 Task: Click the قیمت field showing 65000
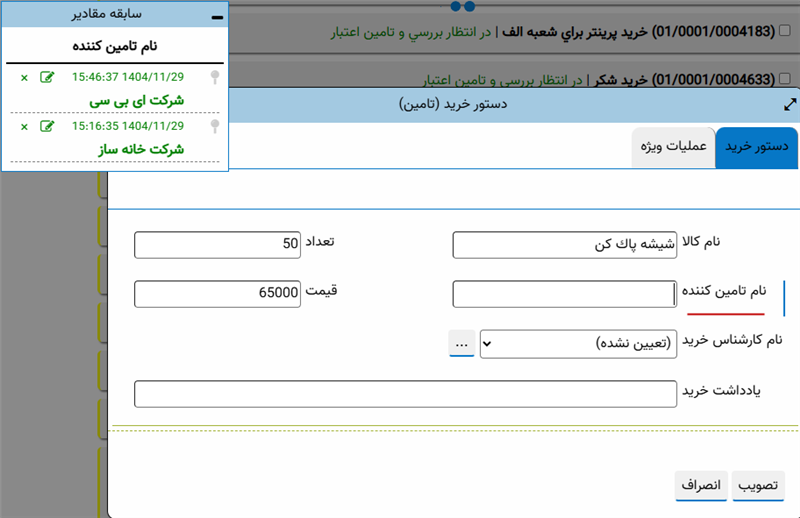(x=218, y=294)
